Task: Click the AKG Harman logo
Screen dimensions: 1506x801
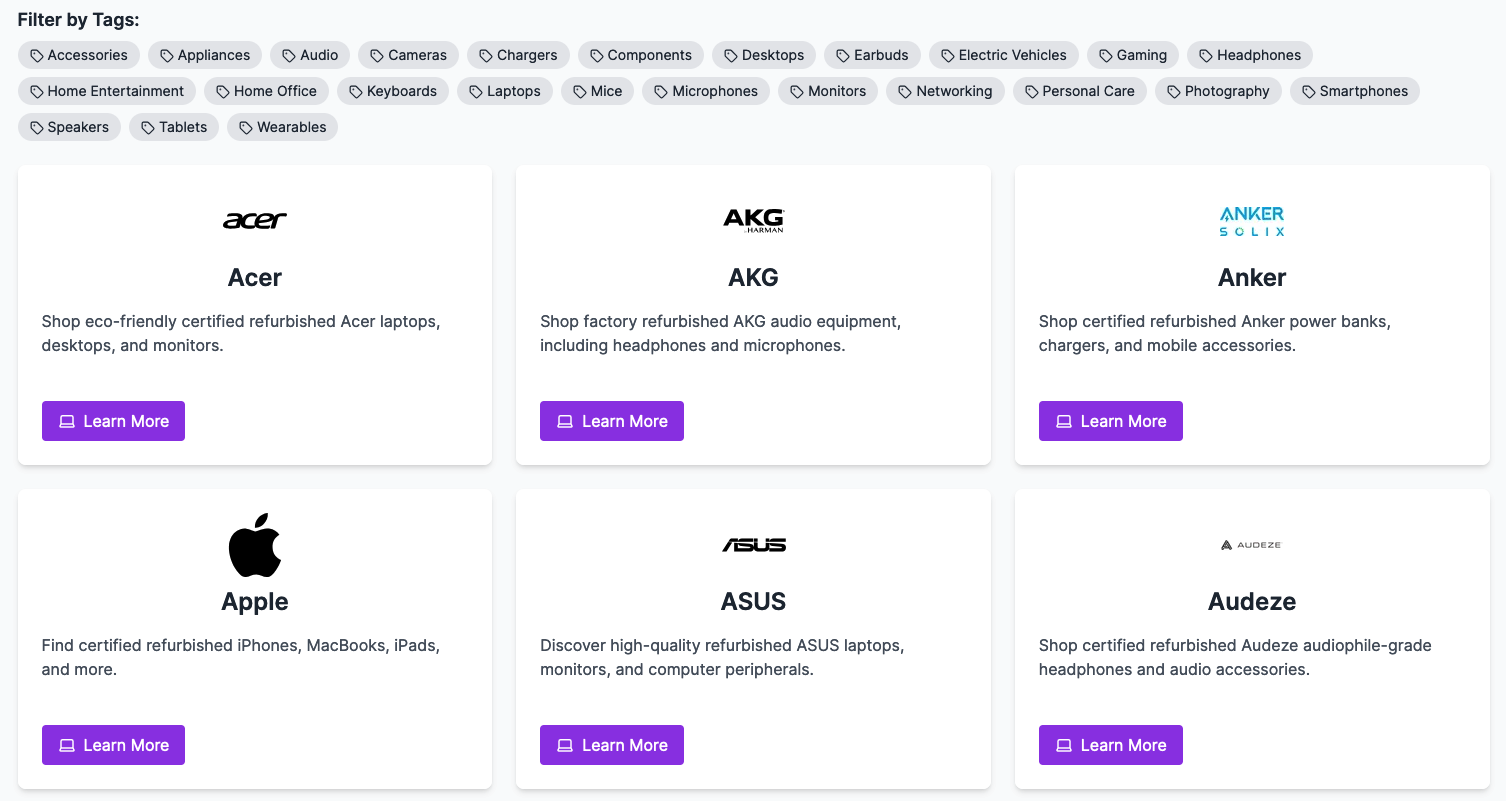Action: (x=753, y=220)
